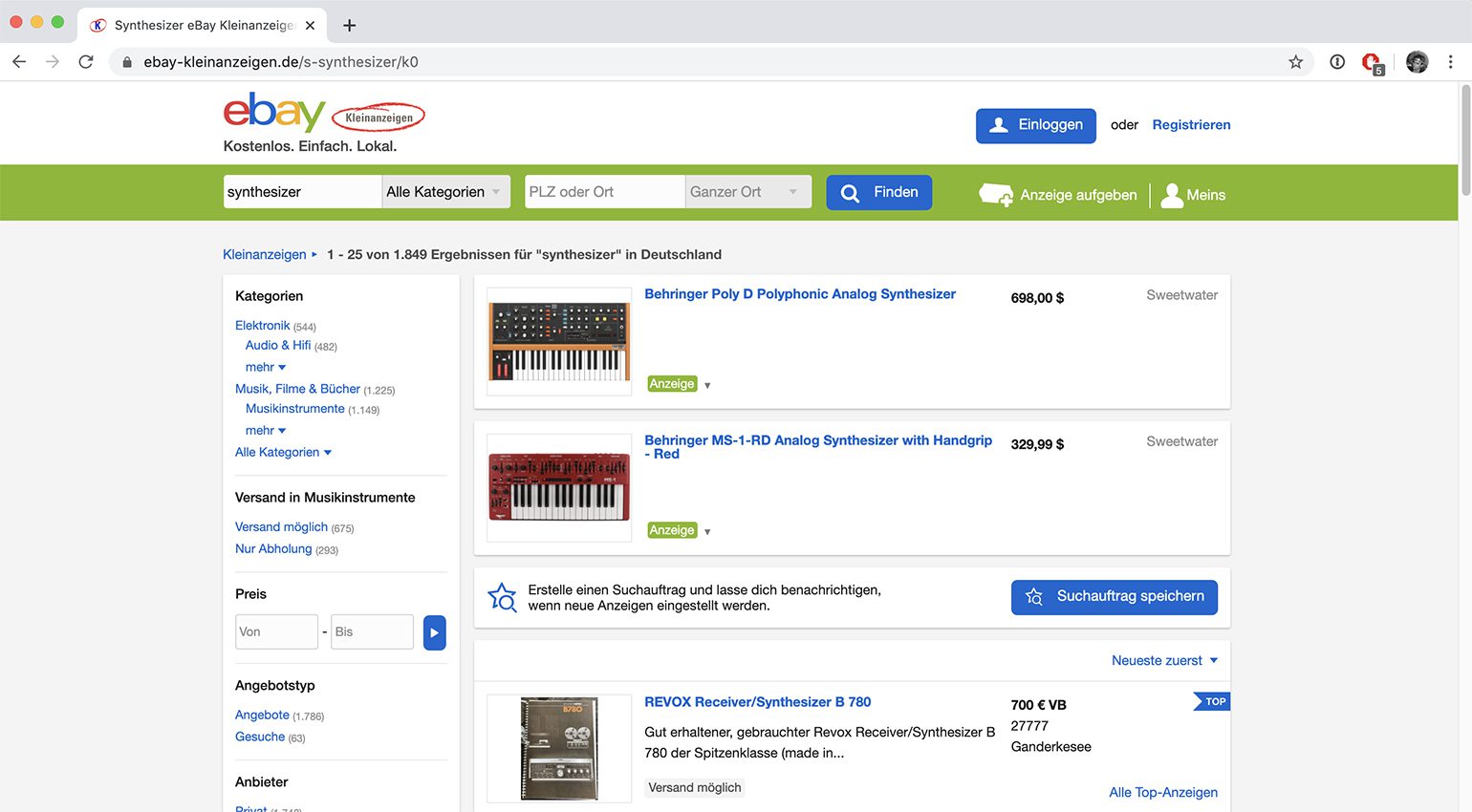
Task: Click the 329,99 $ price
Action: [1037, 444]
